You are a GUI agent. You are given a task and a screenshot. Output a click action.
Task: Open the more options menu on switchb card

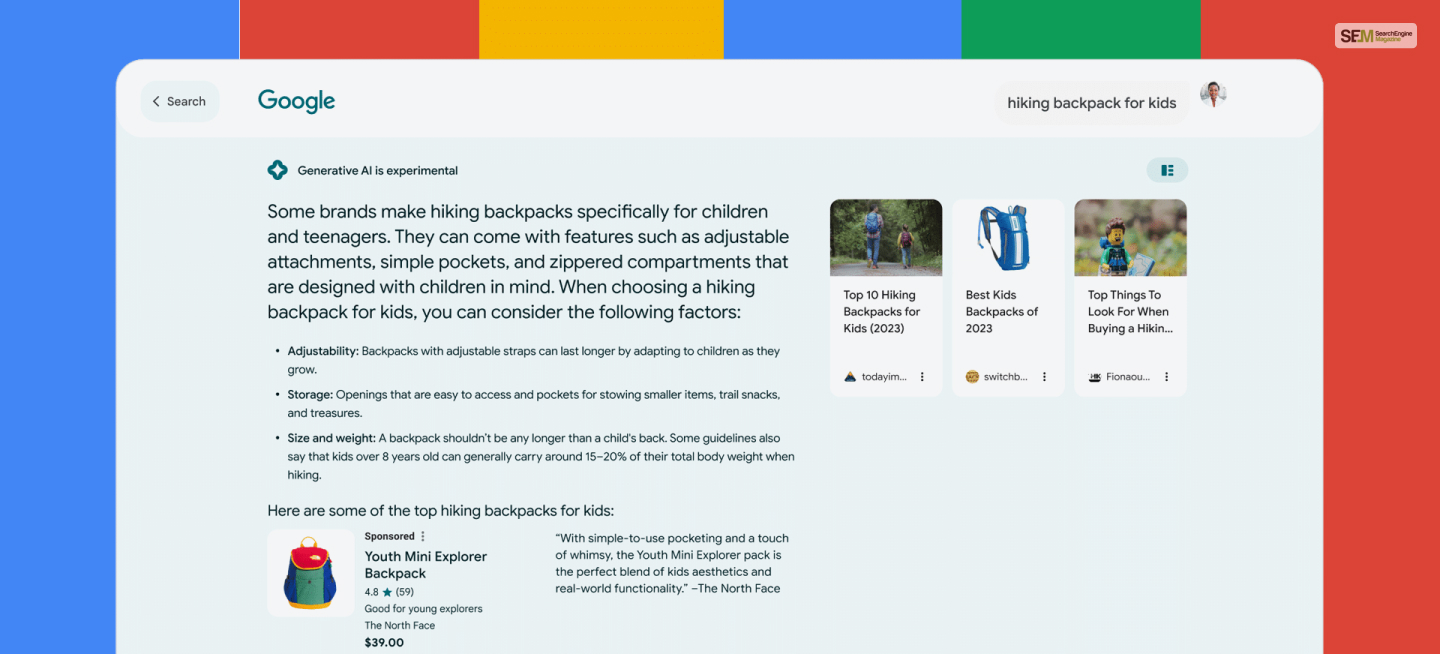[1044, 377]
